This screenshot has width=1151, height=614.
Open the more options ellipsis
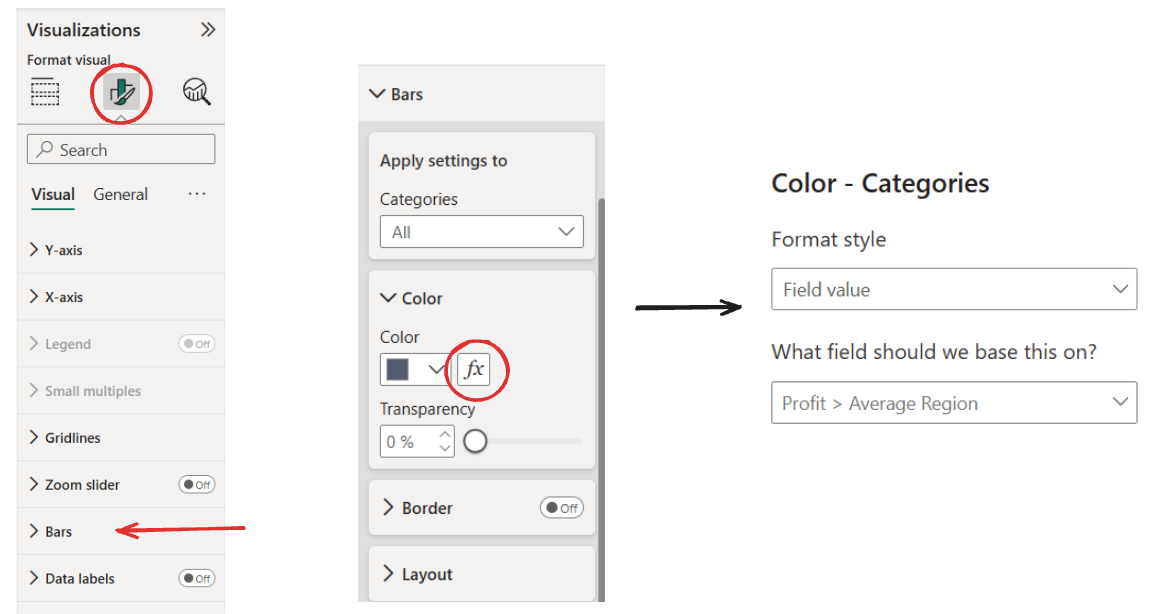coord(197,194)
